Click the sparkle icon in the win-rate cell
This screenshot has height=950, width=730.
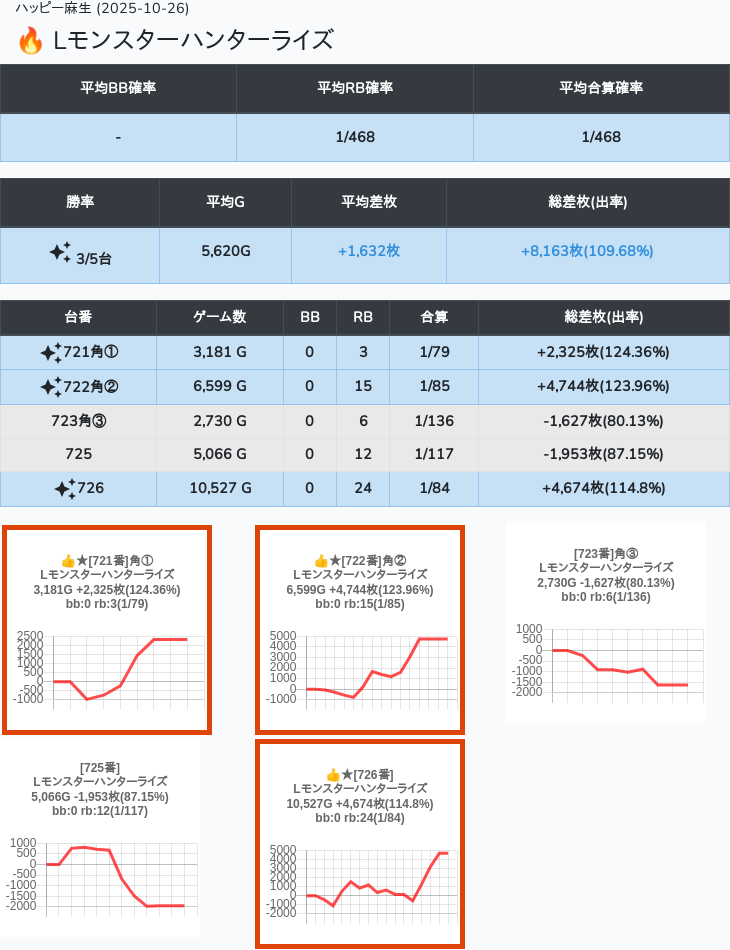(x=60, y=252)
